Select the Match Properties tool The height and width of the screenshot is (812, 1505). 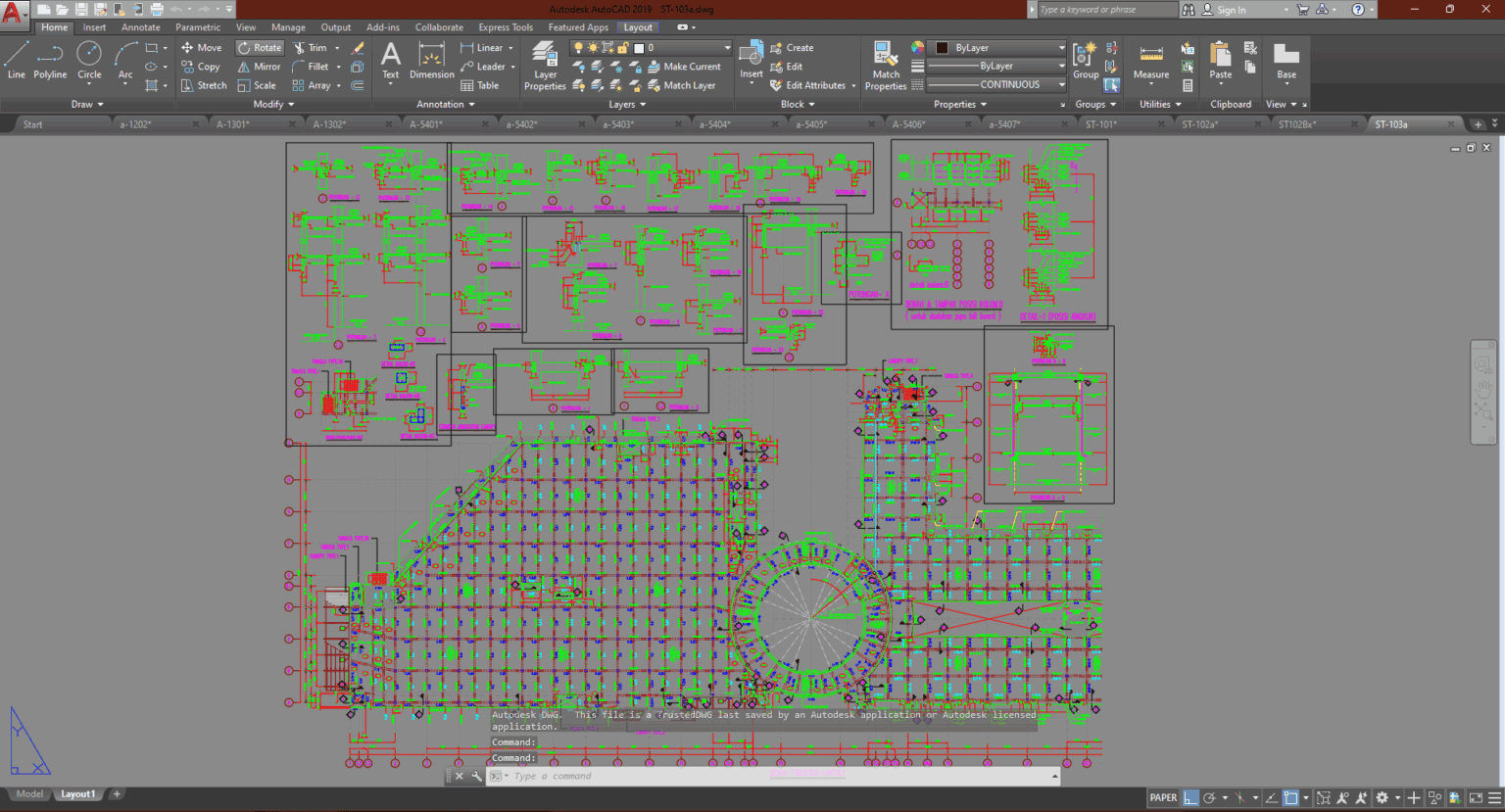tap(885, 62)
